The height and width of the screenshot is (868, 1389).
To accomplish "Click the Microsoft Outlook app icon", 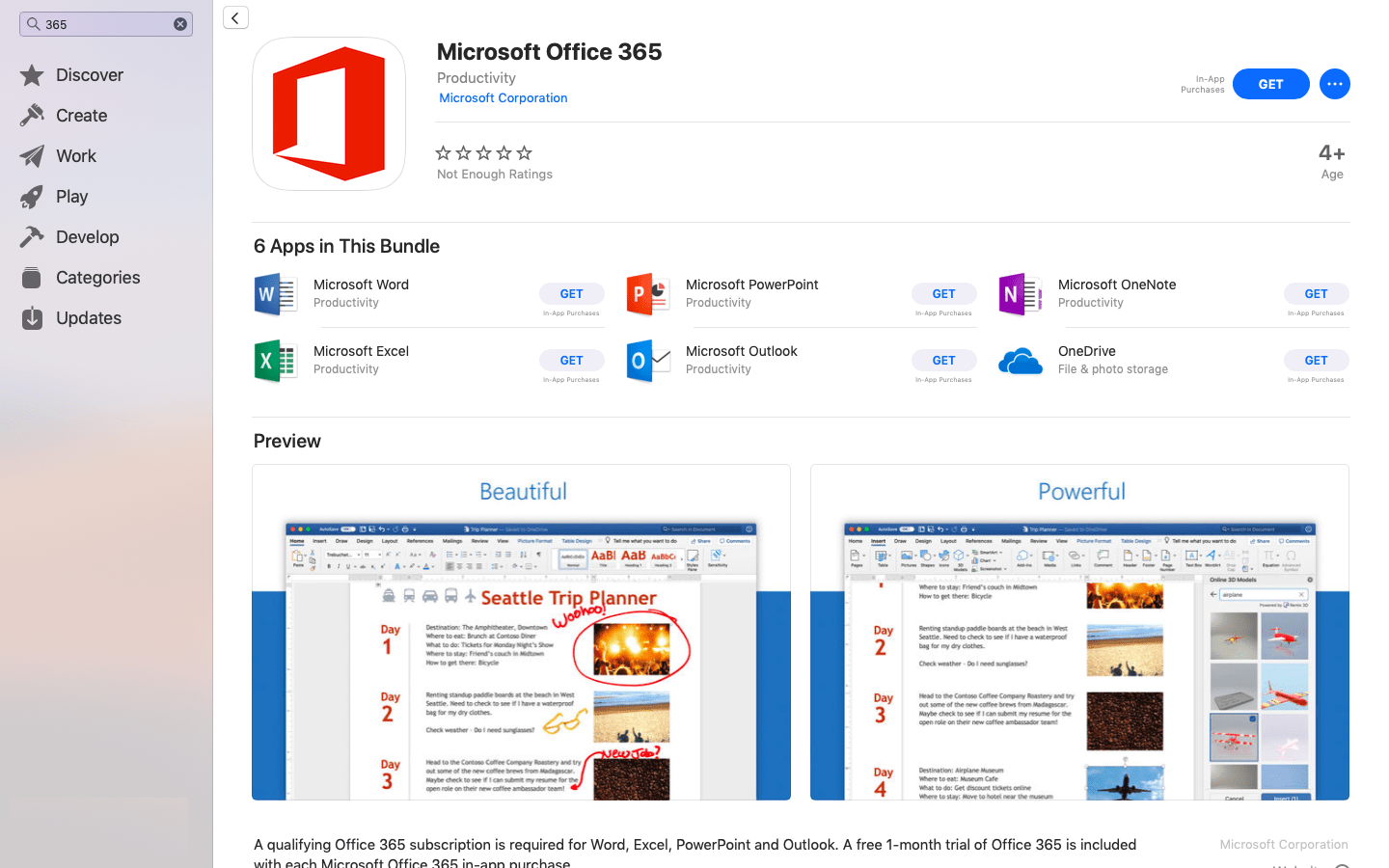I will pos(648,361).
